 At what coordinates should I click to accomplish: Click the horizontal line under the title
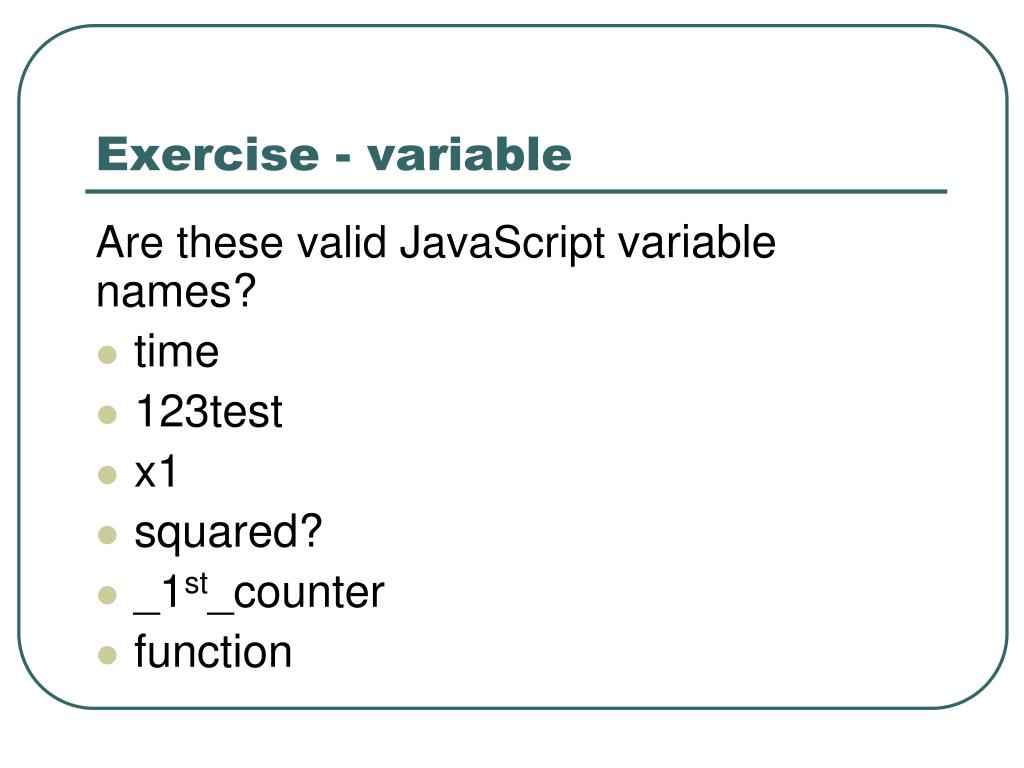point(516,191)
